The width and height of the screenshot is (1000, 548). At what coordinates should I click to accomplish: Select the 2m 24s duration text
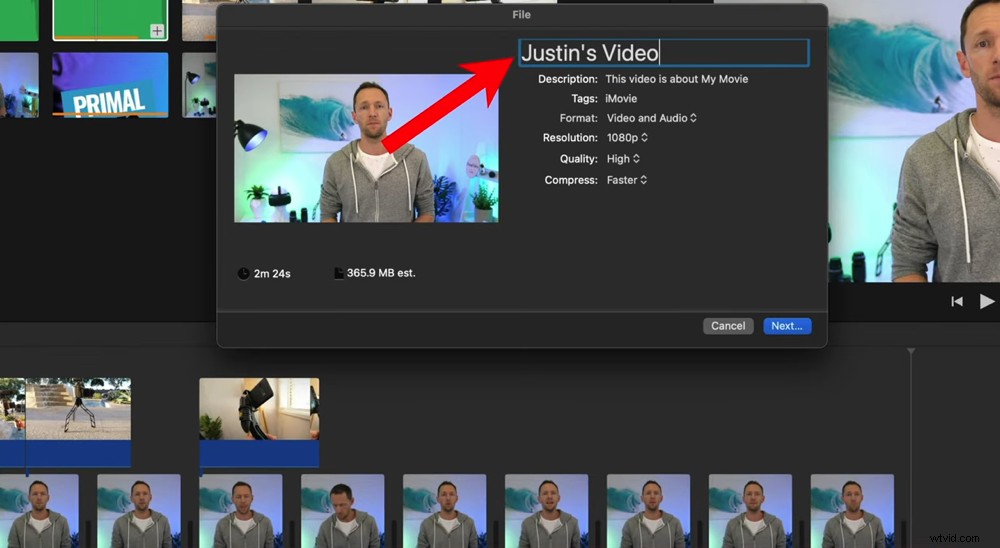[272, 274]
